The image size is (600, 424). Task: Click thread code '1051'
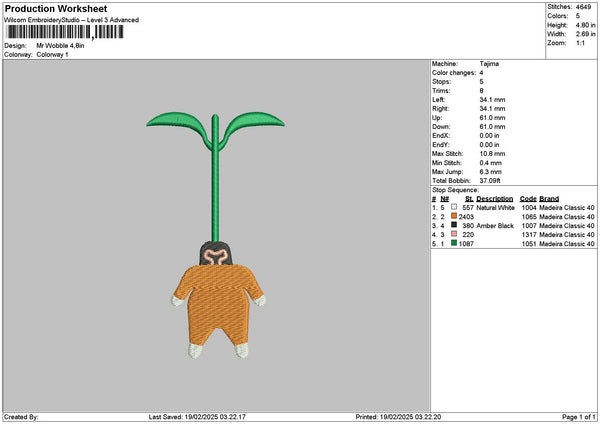click(x=529, y=244)
